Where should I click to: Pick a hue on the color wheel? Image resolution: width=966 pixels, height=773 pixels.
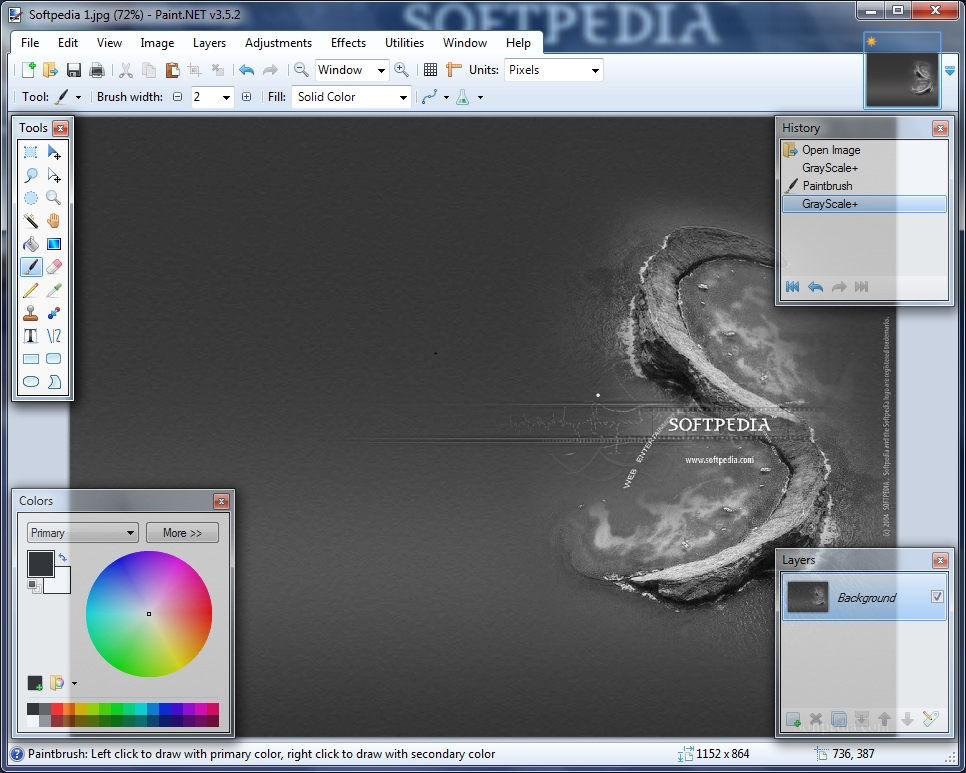(149, 614)
